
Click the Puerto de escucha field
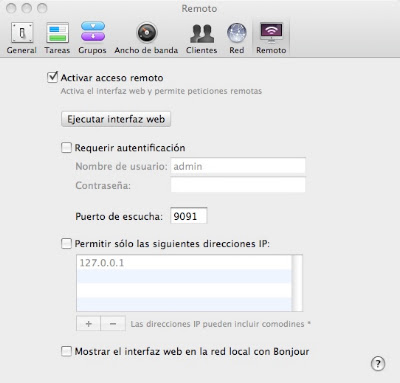tap(189, 216)
